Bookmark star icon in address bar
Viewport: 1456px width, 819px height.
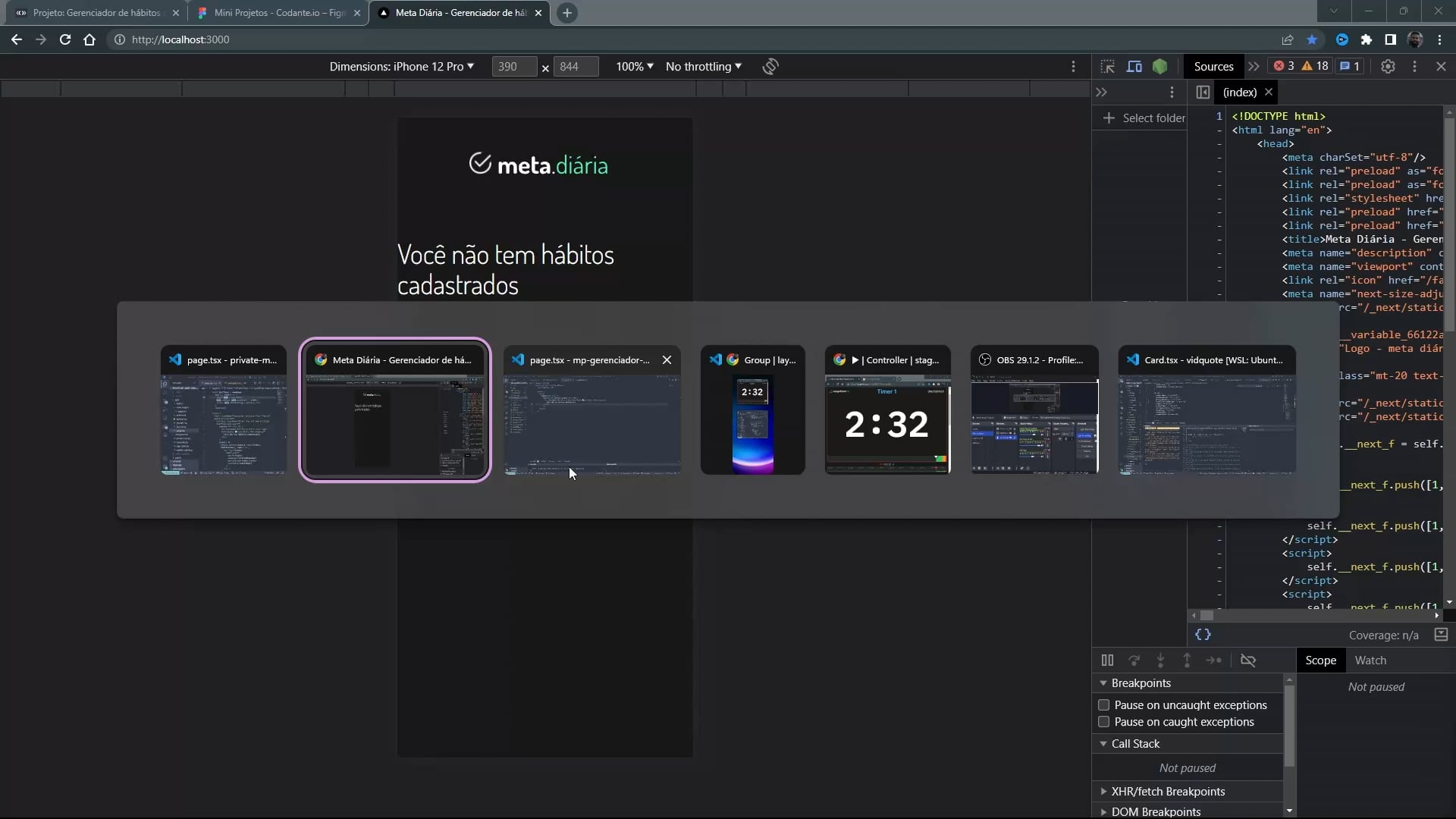tap(1312, 39)
